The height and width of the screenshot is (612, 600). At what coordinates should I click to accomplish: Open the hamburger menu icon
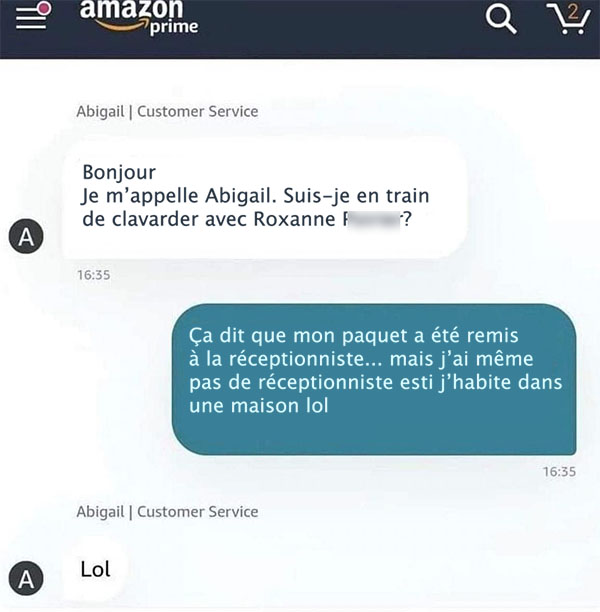tap(31, 18)
